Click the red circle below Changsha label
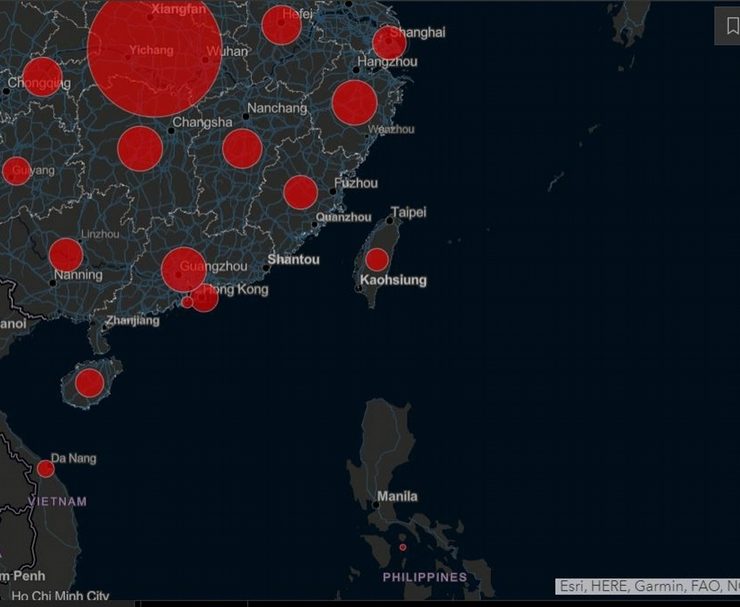The height and width of the screenshot is (607, 740). coord(140,148)
